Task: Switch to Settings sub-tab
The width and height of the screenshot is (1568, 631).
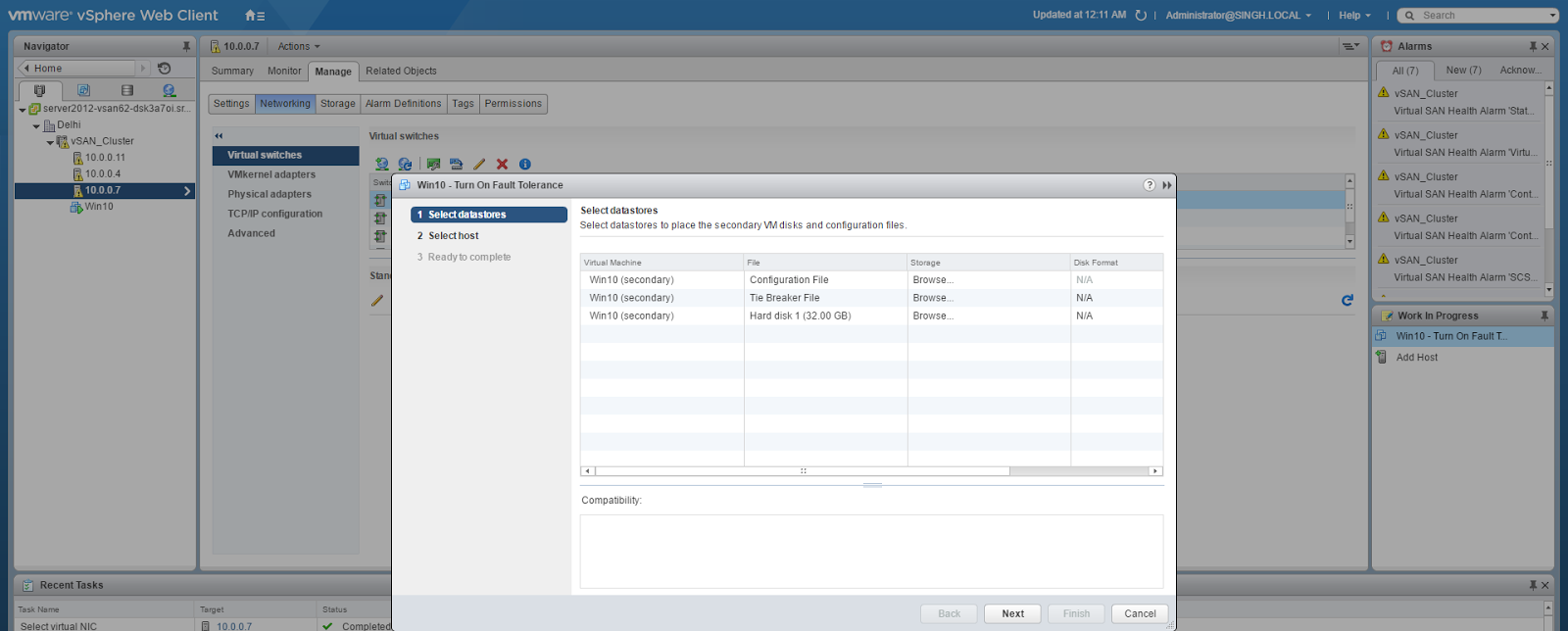Action: click(231, 104)
